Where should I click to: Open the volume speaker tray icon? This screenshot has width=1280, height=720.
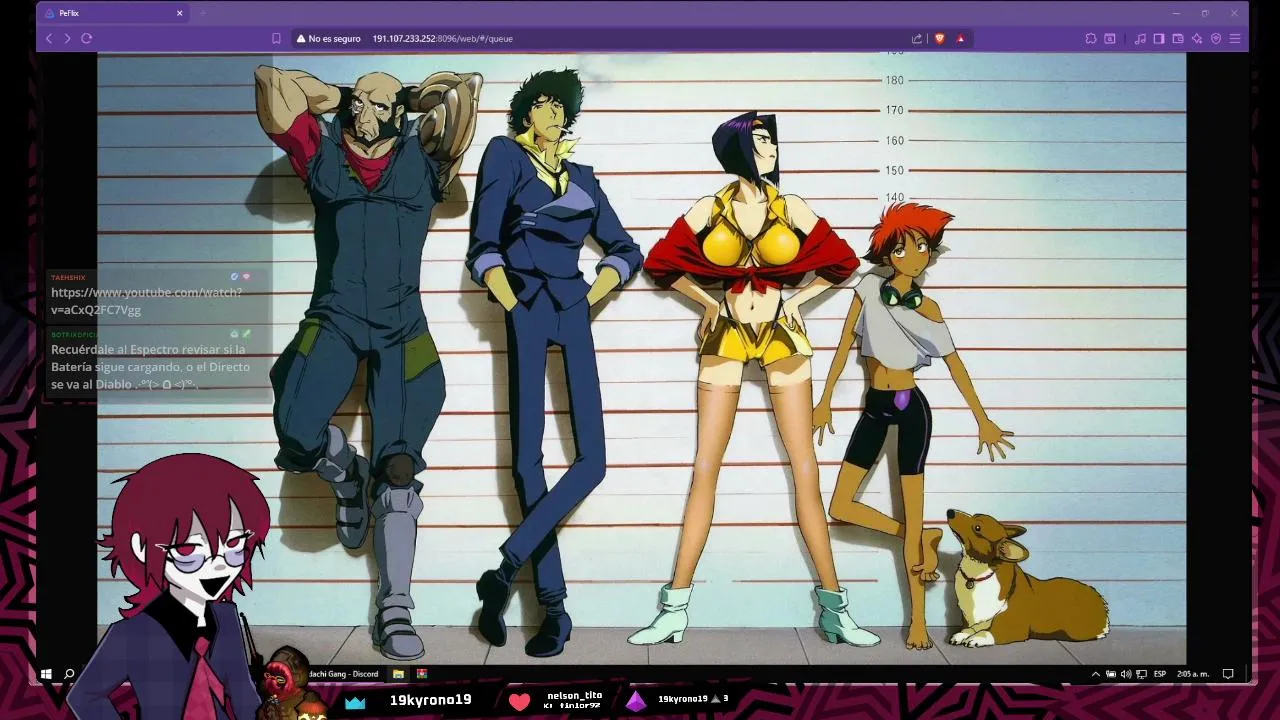pos(1126,674)
